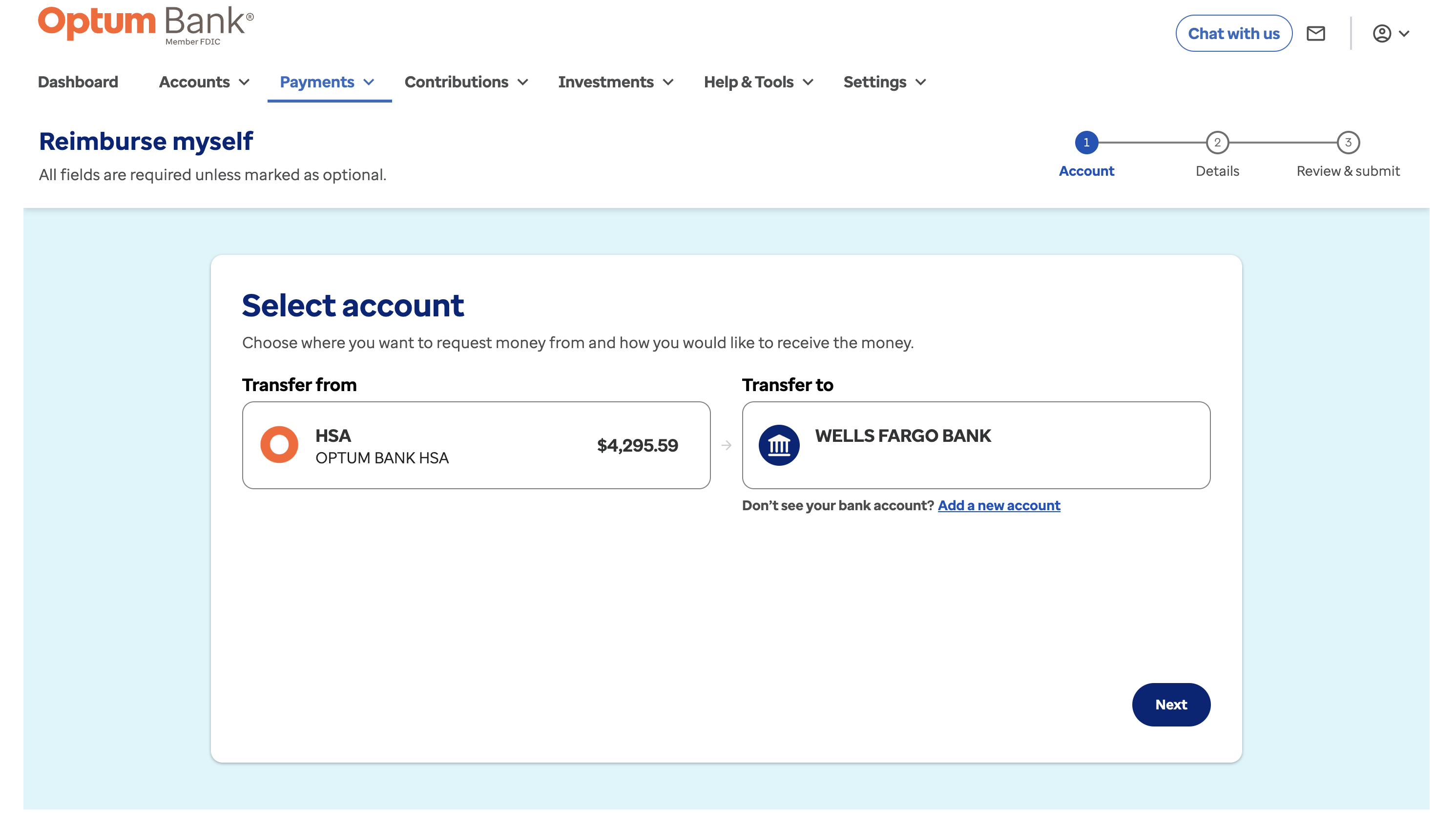Jump to step 3 Review & submit circle
The height and width of the screenshot is (830, 1456).
coord(1348,143)
